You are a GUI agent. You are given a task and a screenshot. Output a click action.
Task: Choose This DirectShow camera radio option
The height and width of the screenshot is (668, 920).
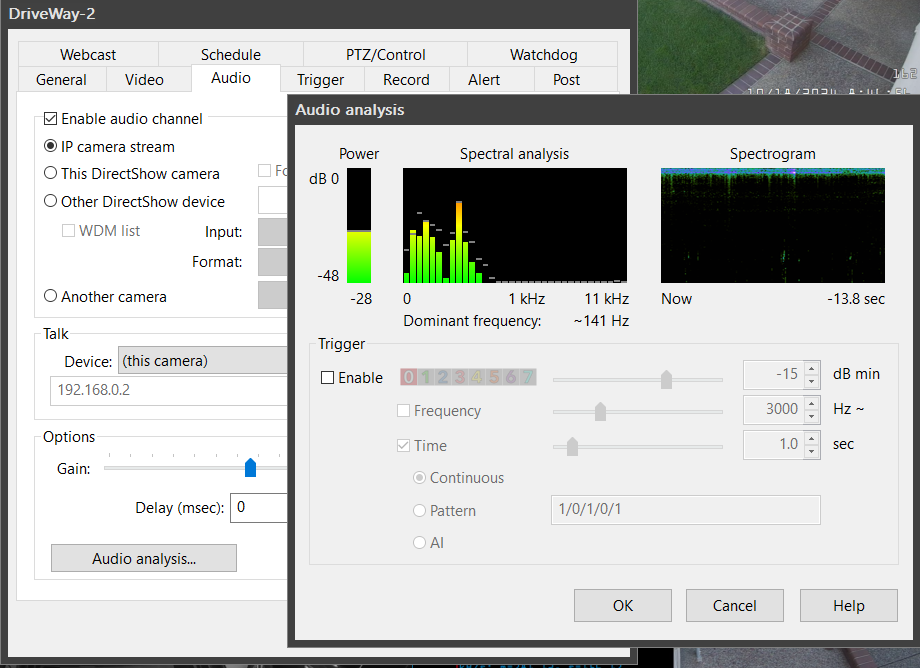tap(51, 174)
